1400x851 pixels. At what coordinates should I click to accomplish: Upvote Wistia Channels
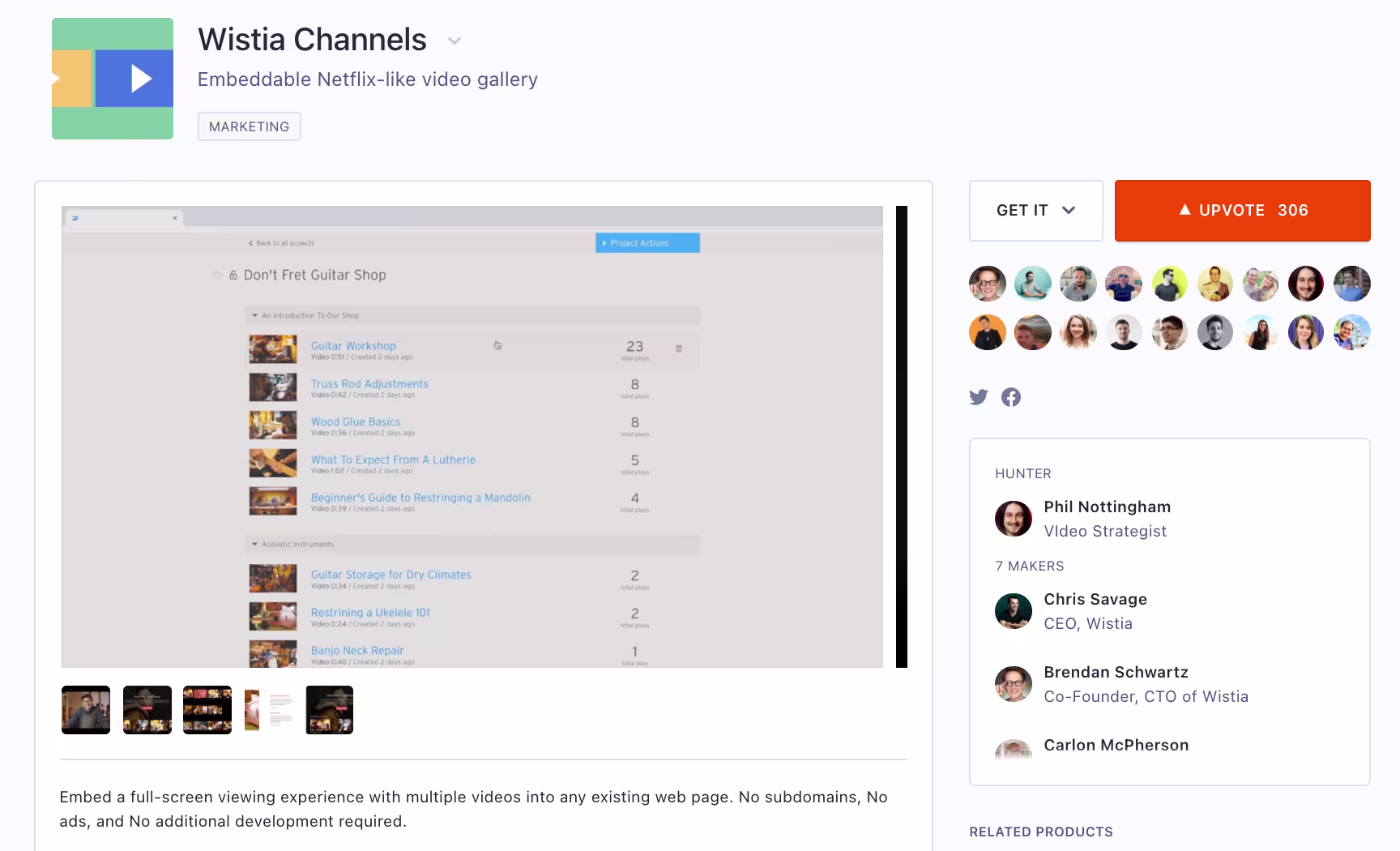pyautogui.click(x=1243, y=211)
